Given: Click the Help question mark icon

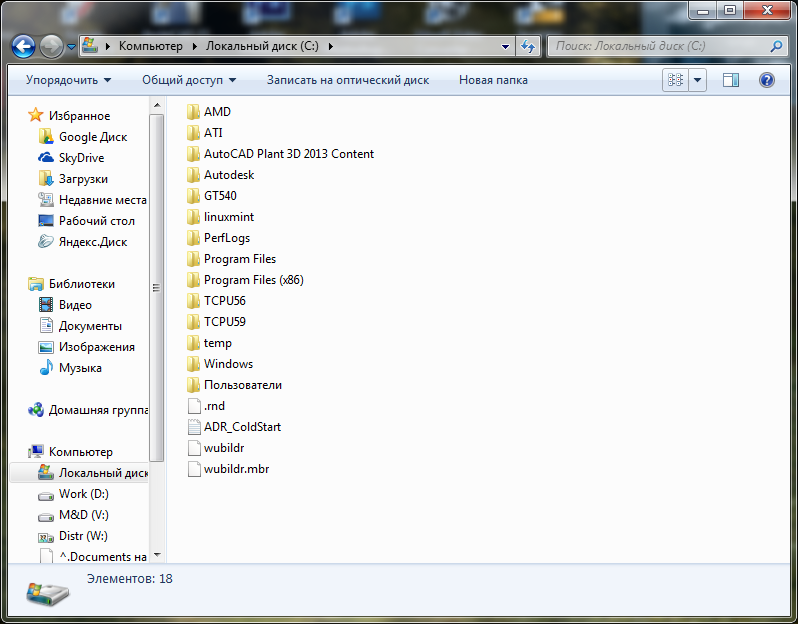Looking at the screenshot, I should click(766, 80).
